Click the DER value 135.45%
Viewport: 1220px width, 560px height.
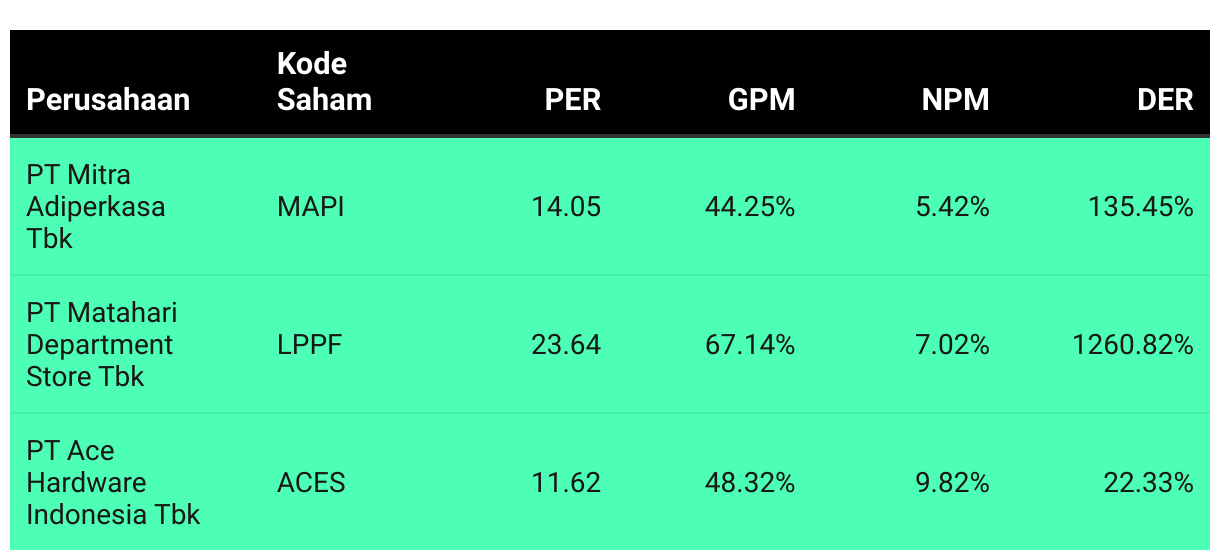point(1141,207)
